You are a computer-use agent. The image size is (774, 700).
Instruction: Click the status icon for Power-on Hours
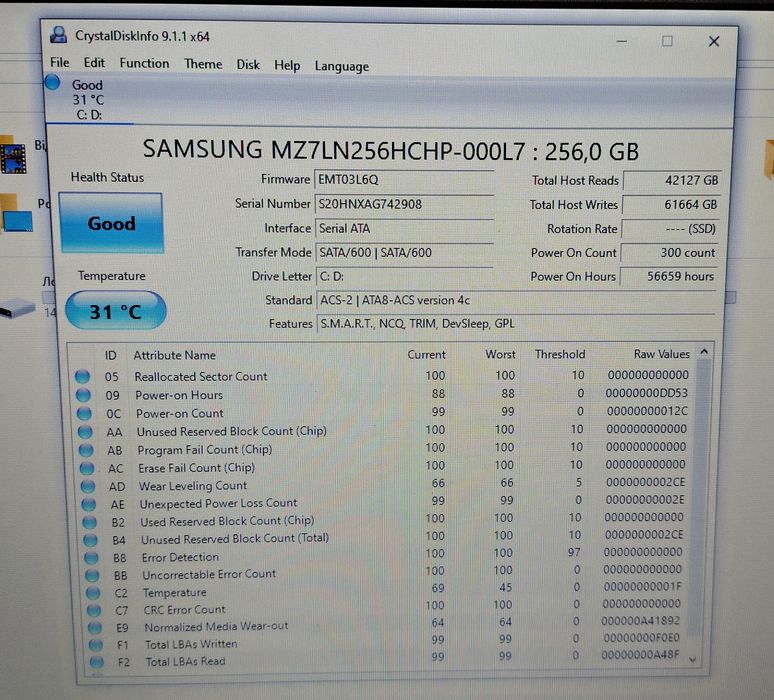[83, 394]
